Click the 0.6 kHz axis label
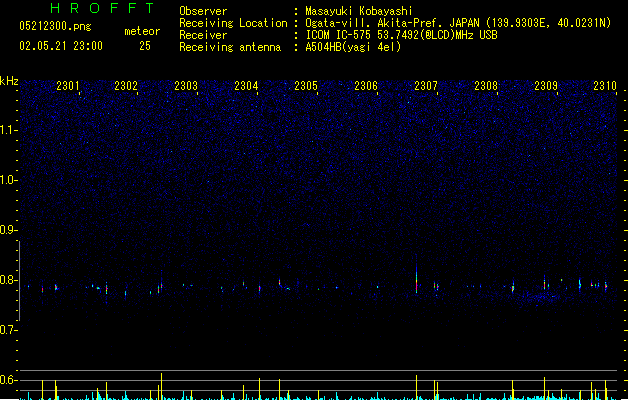 point(8,380)
